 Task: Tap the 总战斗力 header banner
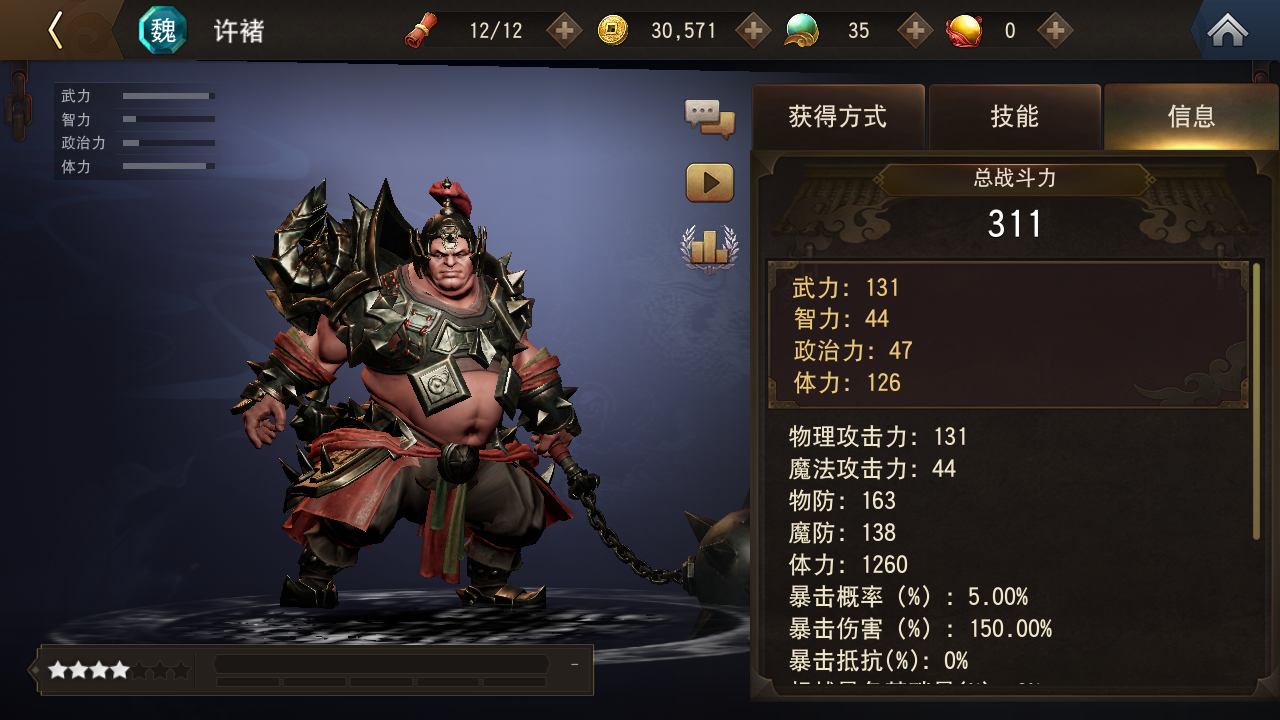pyautogui.click(x=1015, y=179)
